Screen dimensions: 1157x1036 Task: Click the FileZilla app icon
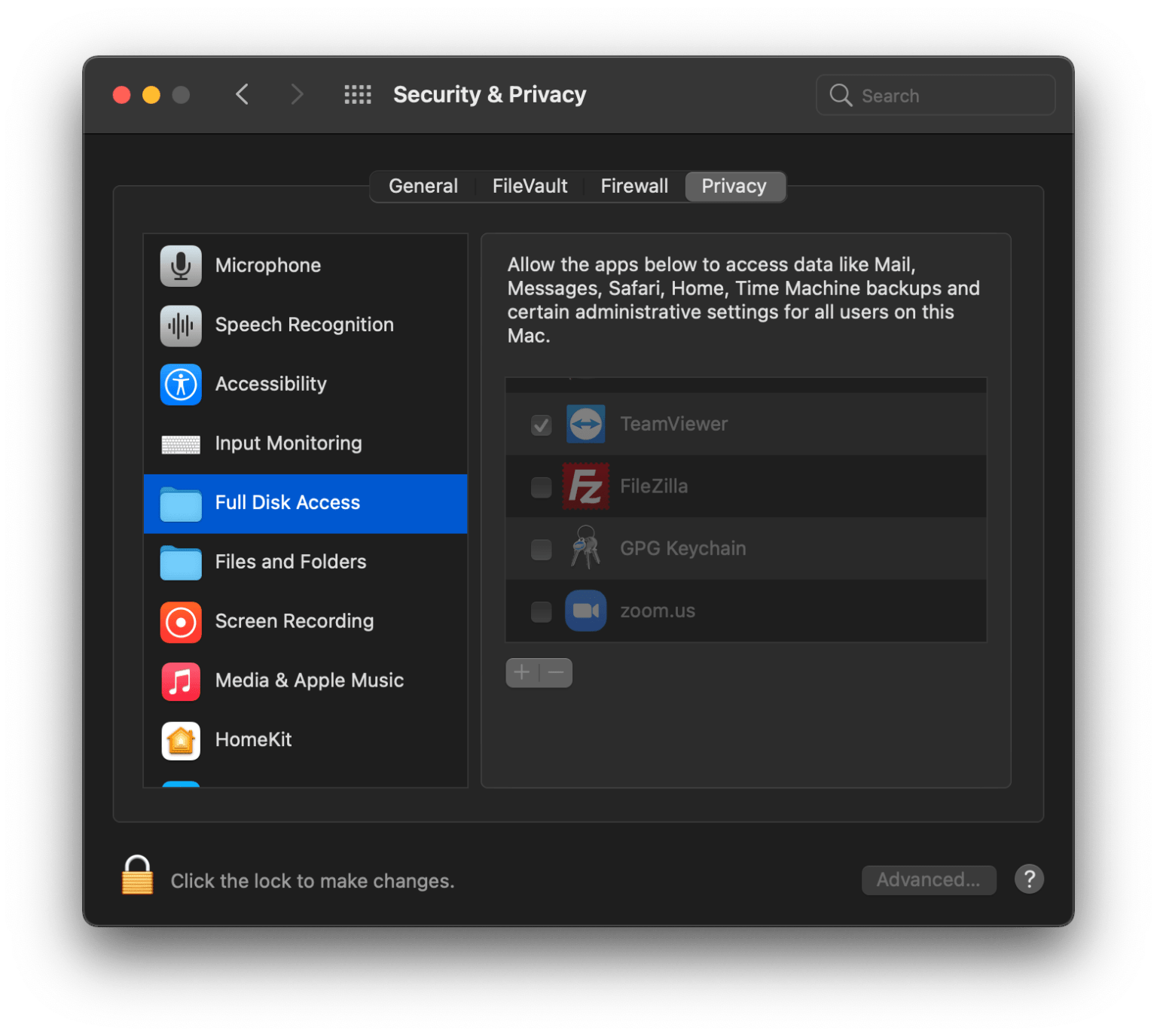[585, 486]
